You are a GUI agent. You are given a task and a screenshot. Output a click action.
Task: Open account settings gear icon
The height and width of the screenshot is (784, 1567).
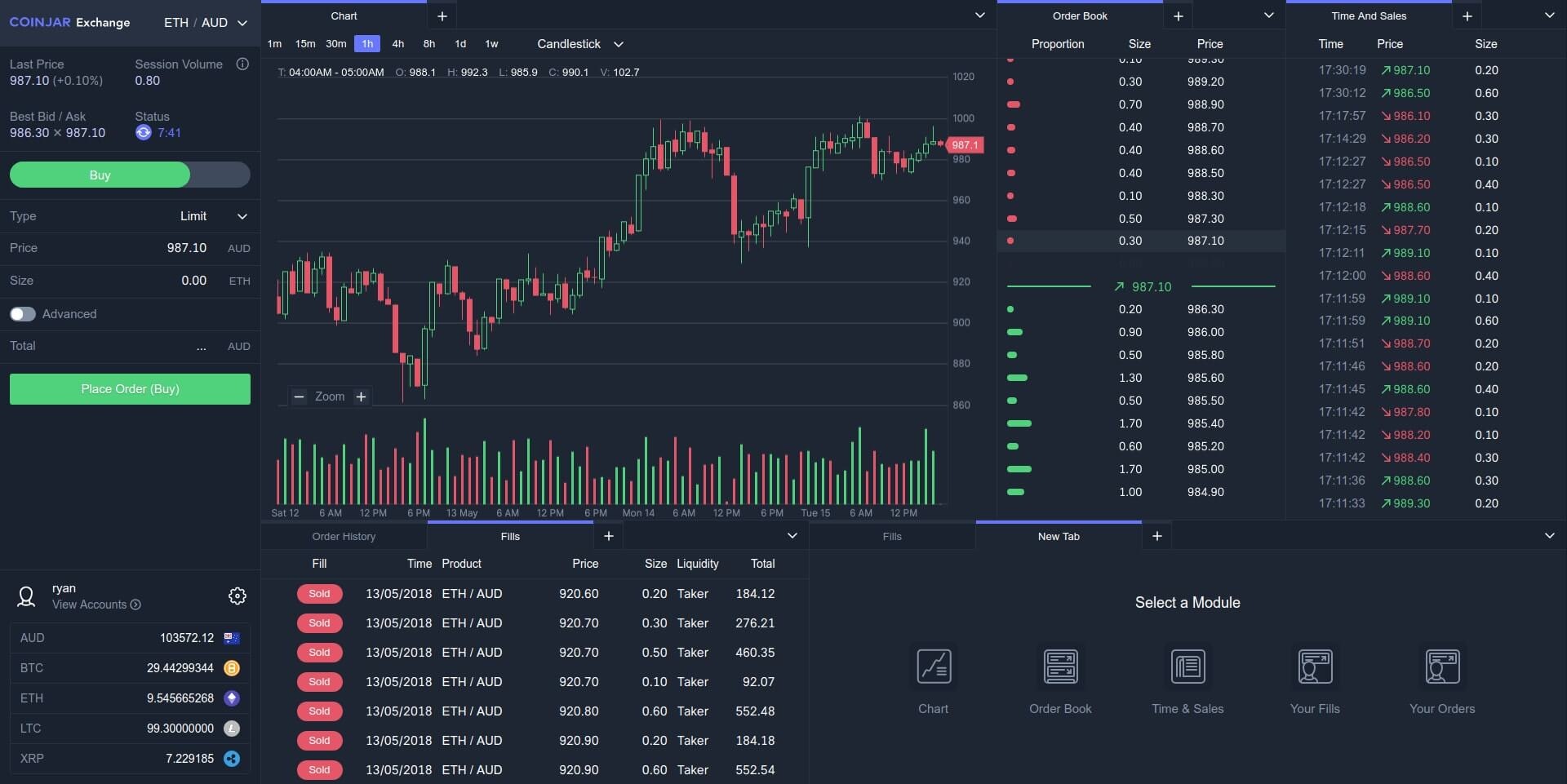point(237,596)
